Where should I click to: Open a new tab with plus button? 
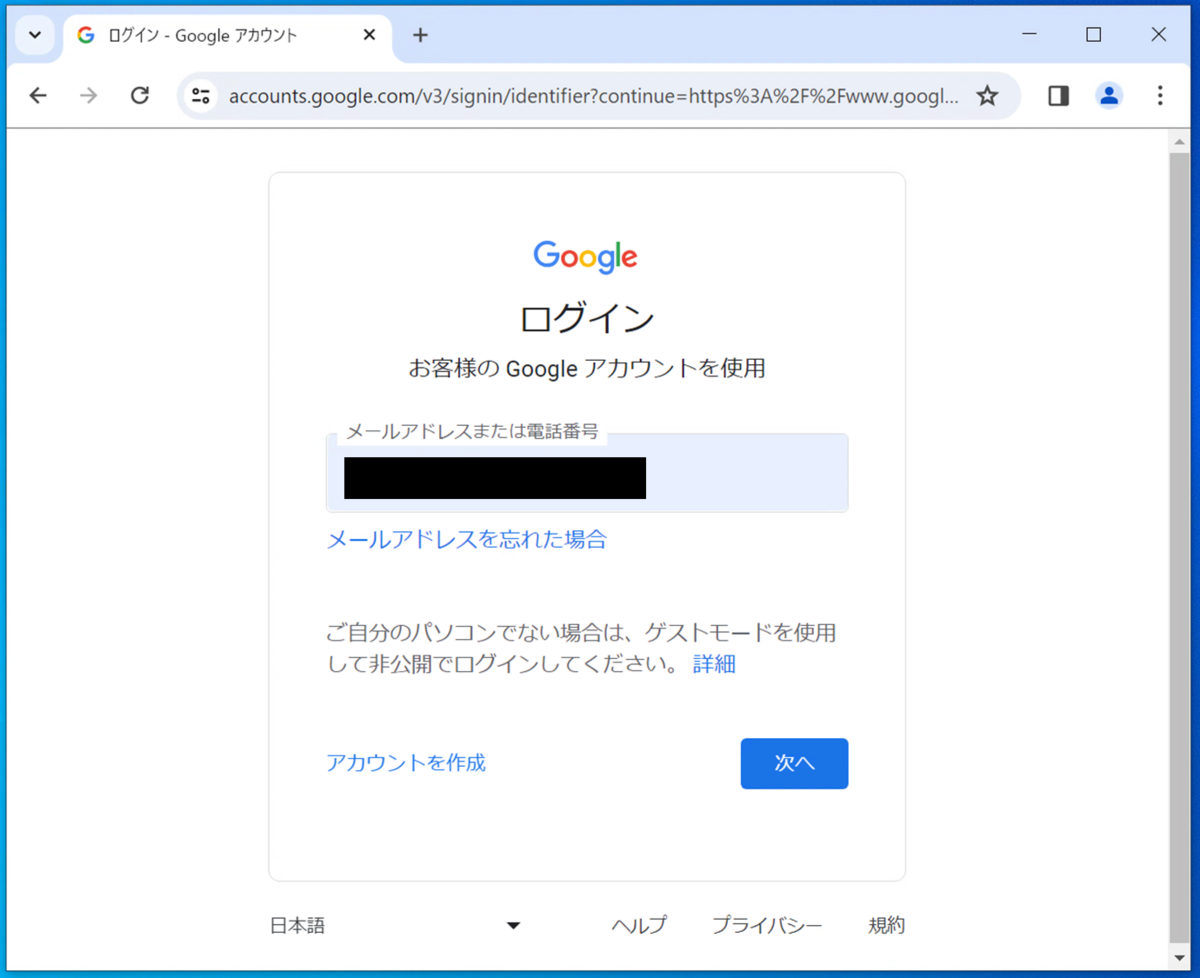coord(420,35)
